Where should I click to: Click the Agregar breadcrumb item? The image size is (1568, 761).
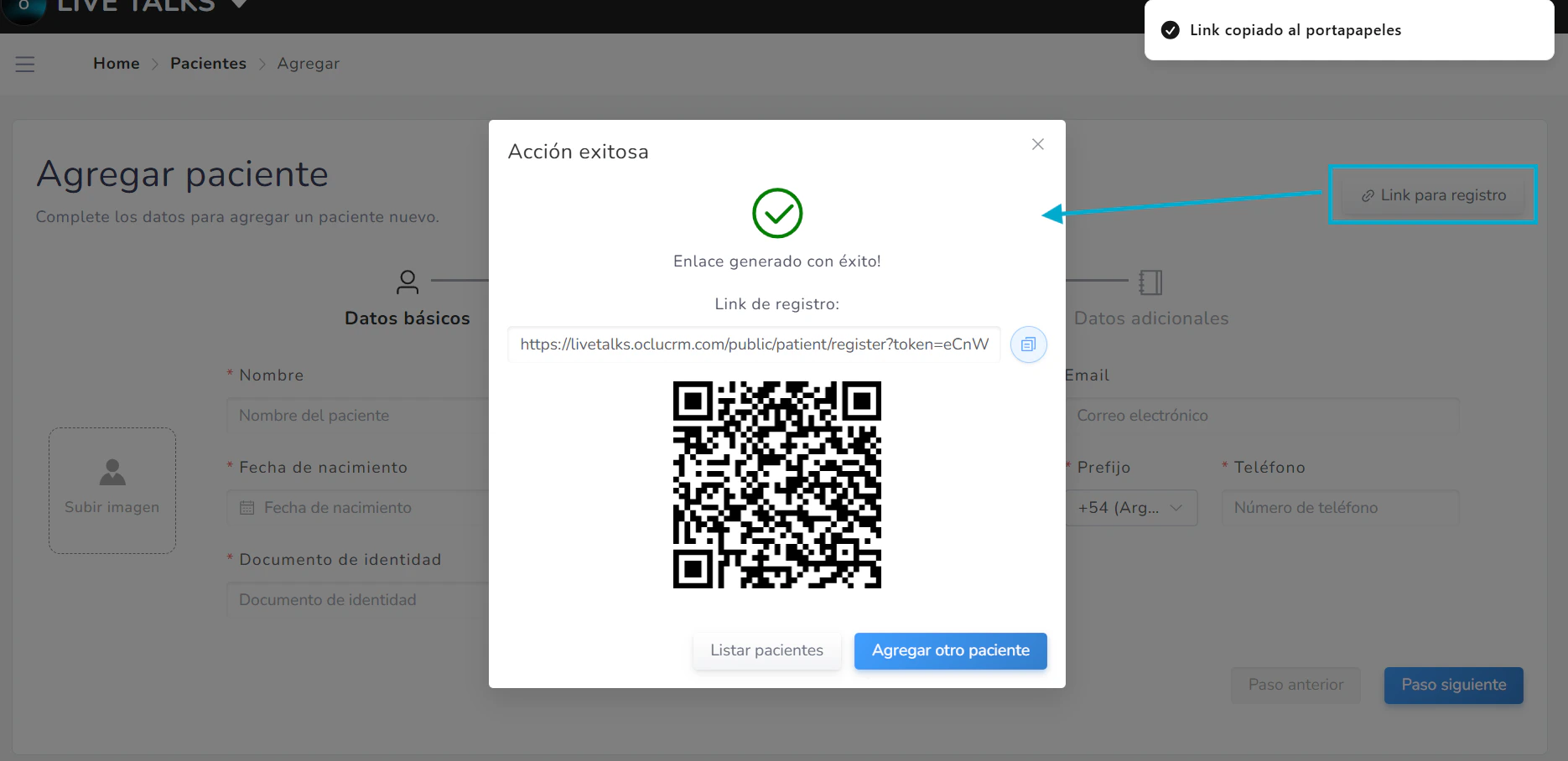(x=309, y=64)
